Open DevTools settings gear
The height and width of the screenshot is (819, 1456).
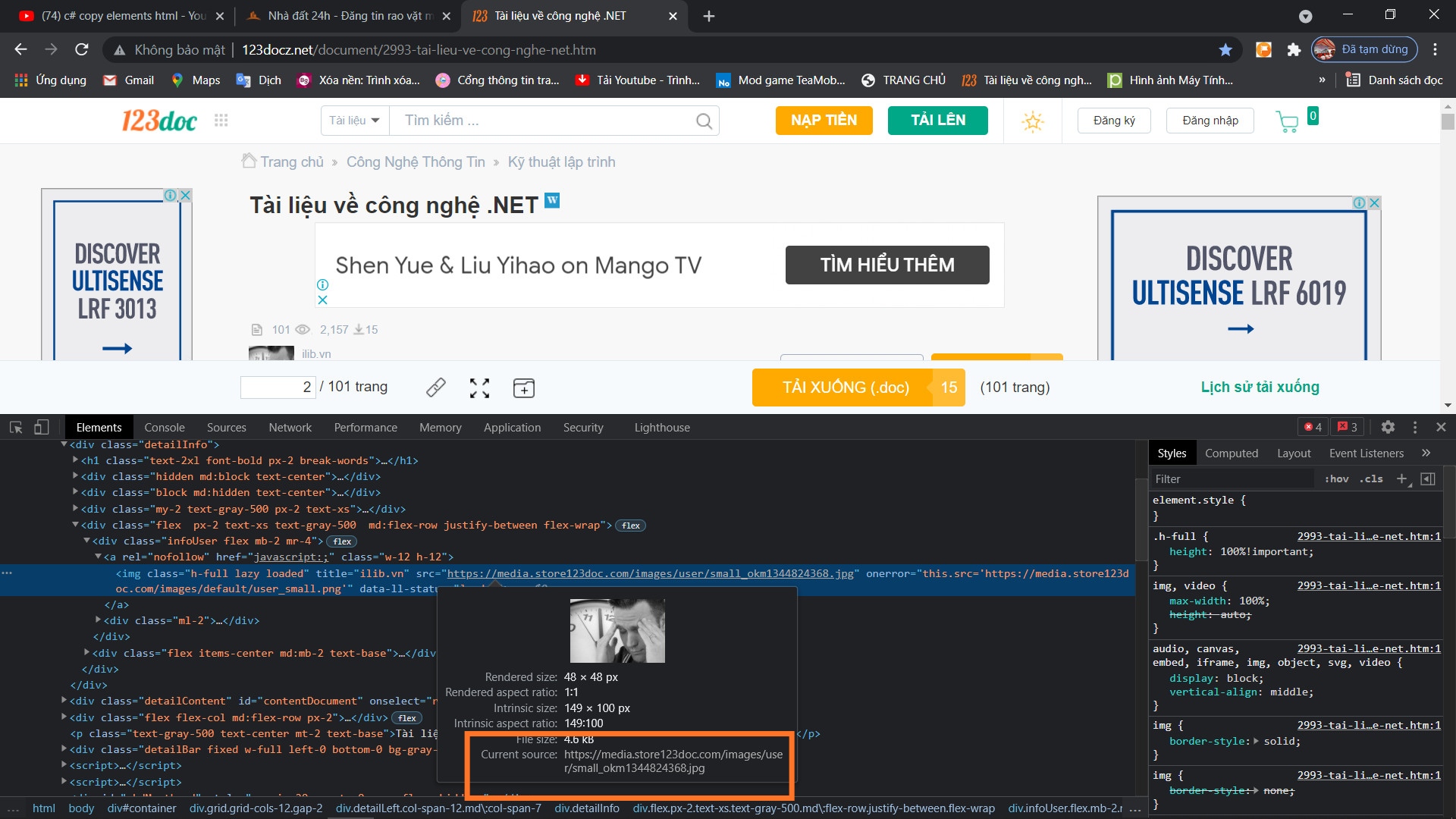point(1388,427)
